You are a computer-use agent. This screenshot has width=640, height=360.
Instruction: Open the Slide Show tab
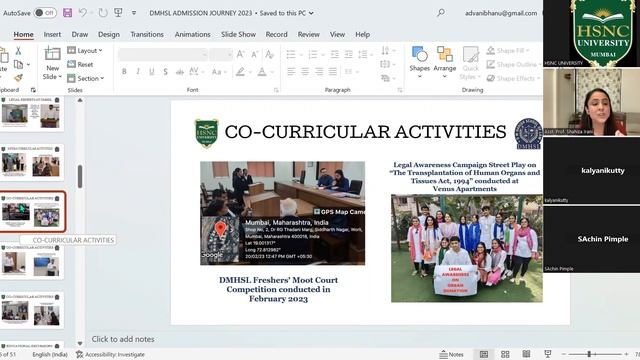[238, 35]
